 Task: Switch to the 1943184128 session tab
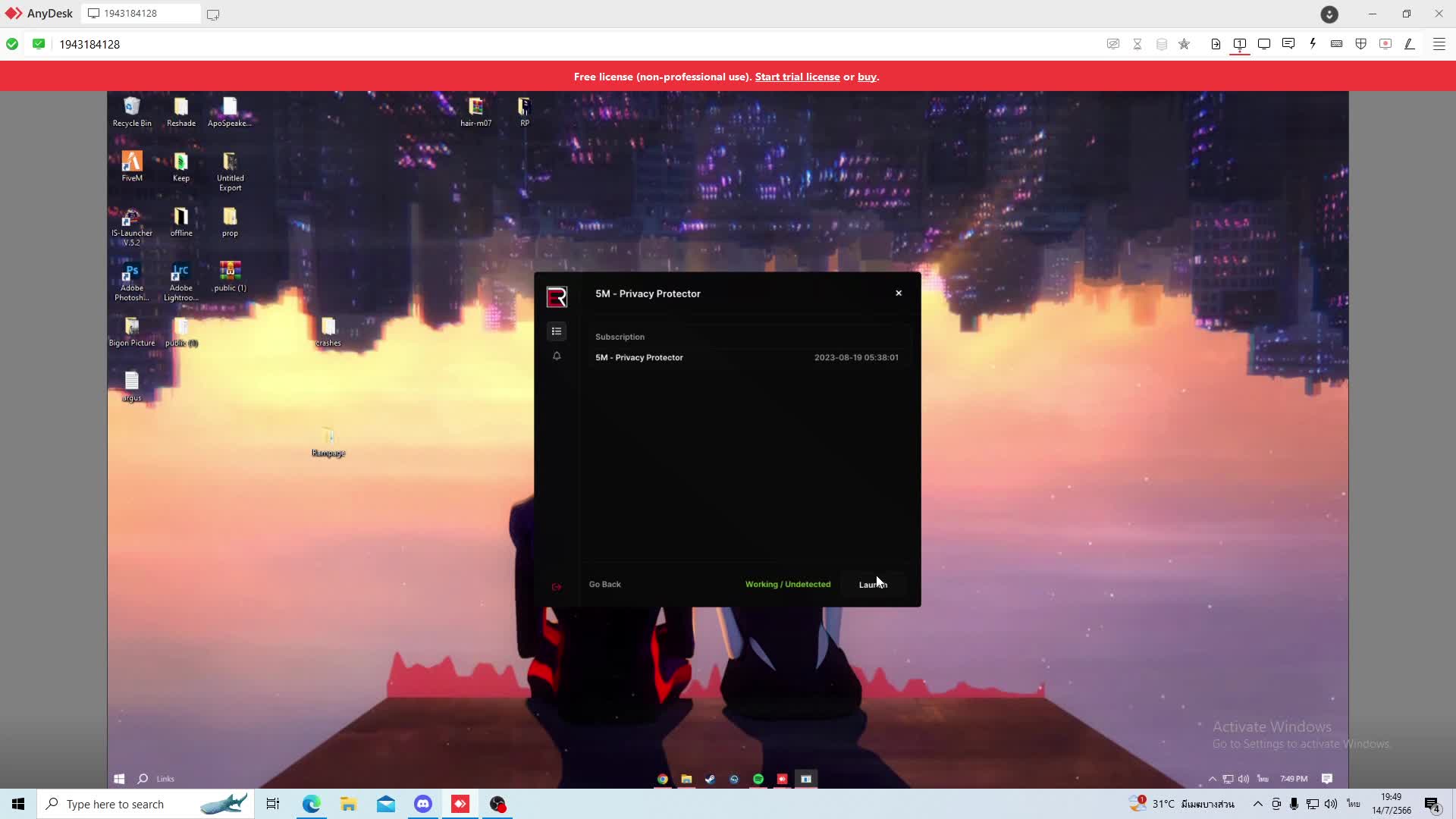click(x=140, y=13)
